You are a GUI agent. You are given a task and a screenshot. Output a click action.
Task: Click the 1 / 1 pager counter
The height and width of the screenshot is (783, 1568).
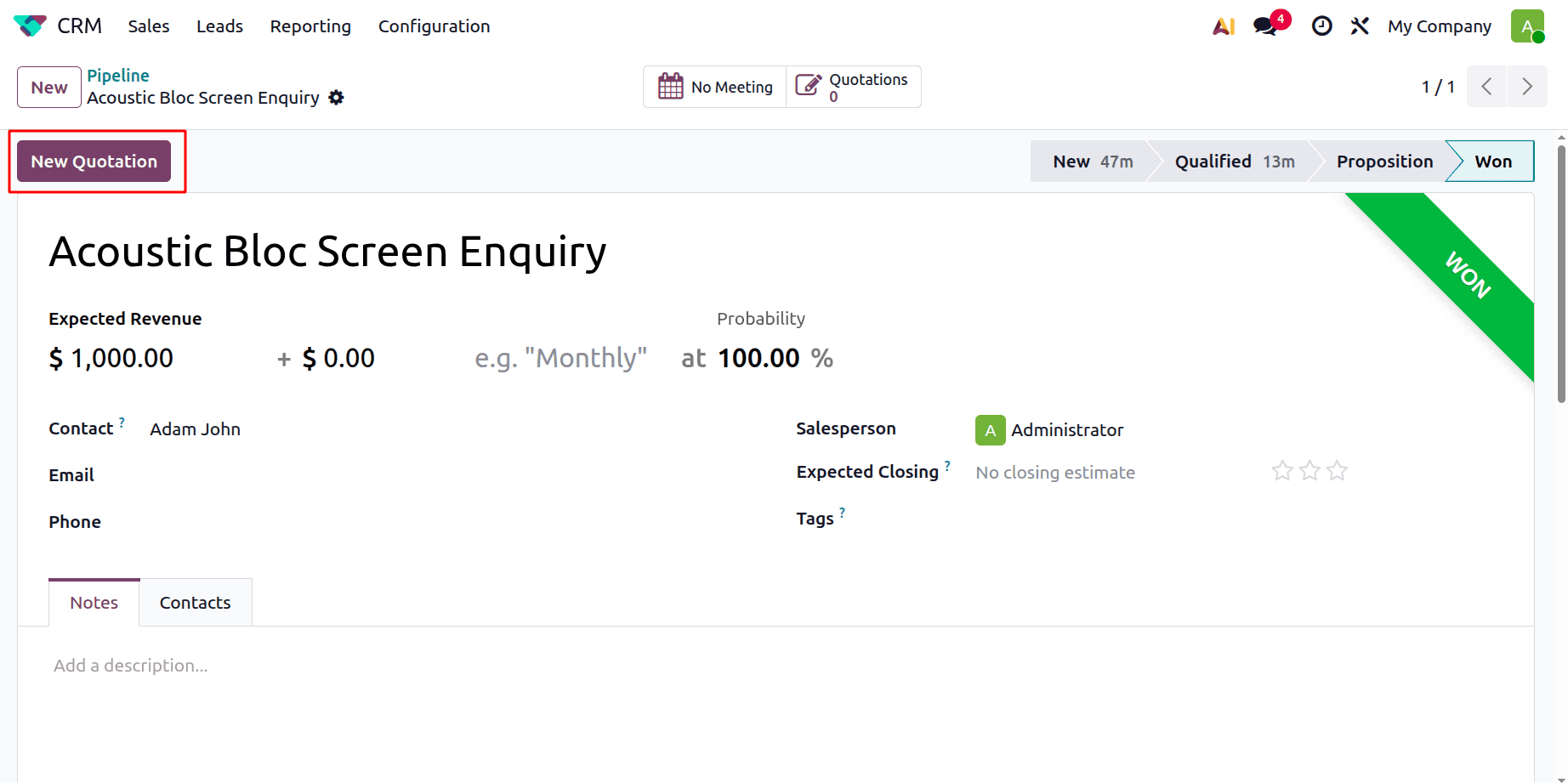(1438, 87)
